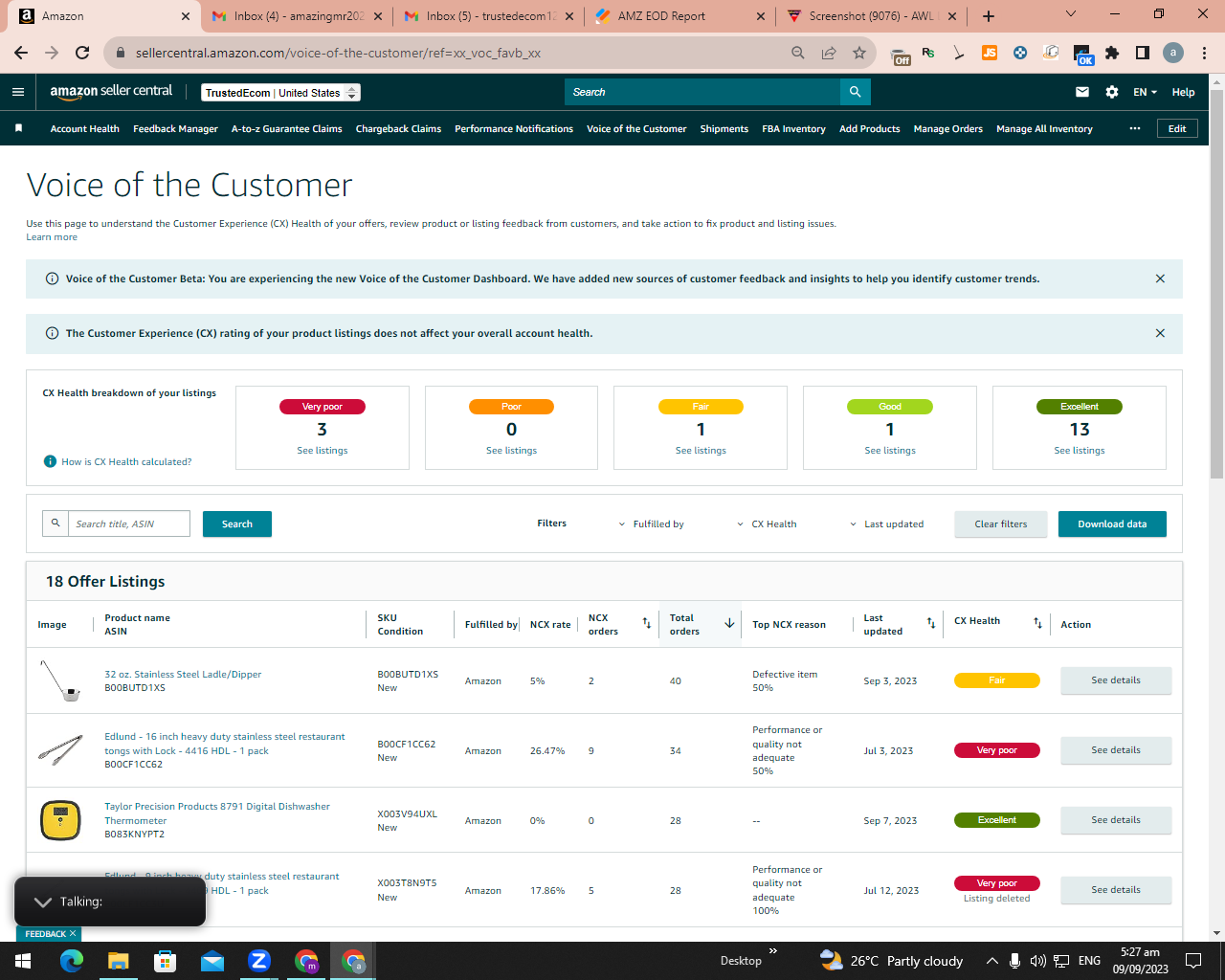Switch to the AMZ EOD Report tab
This screenshot has width=1225, height=980.
point(679,16)
